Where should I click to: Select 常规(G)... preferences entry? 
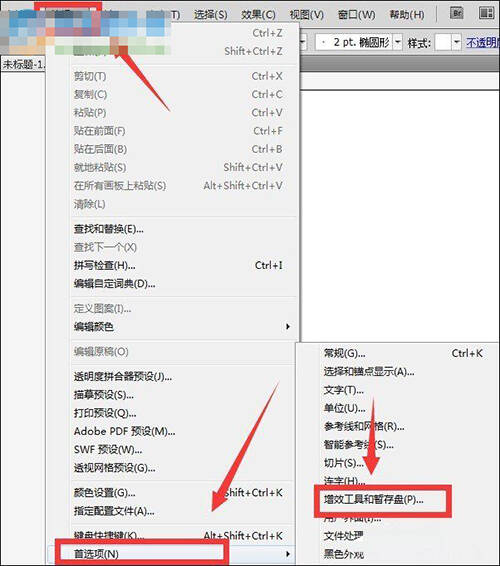344,353
